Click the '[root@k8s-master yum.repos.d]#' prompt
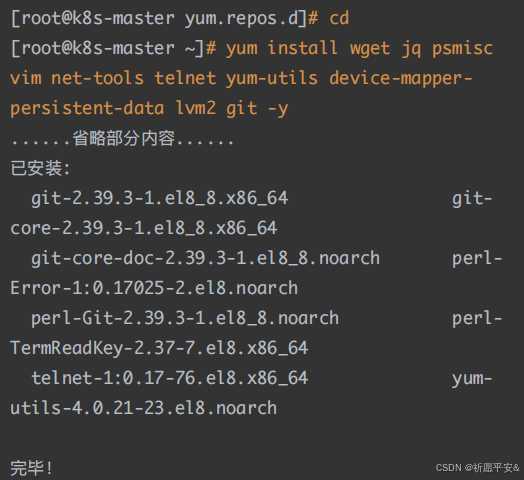The height and width of the screenshot is (480, 524). point(164,18)
